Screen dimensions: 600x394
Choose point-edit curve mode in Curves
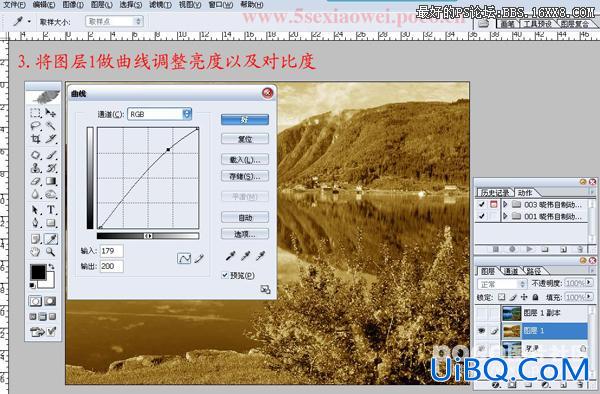(x=184, y=259)
